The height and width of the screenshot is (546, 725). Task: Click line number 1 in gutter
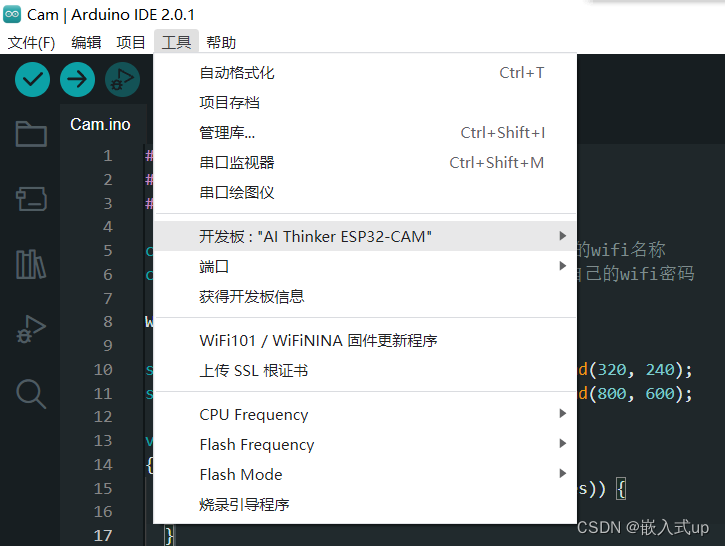pyautogui.click(x=108, y=156)
